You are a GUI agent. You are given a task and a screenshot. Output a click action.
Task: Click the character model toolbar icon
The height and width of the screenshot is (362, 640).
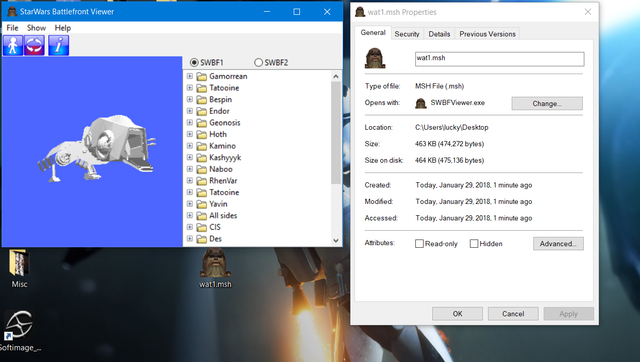tap(13, 45)
